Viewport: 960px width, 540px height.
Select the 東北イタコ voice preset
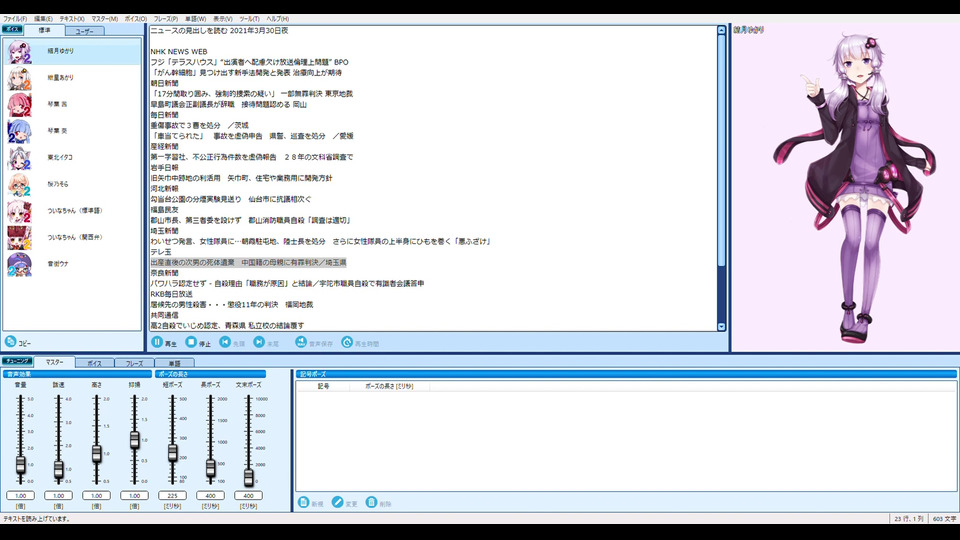72,157
